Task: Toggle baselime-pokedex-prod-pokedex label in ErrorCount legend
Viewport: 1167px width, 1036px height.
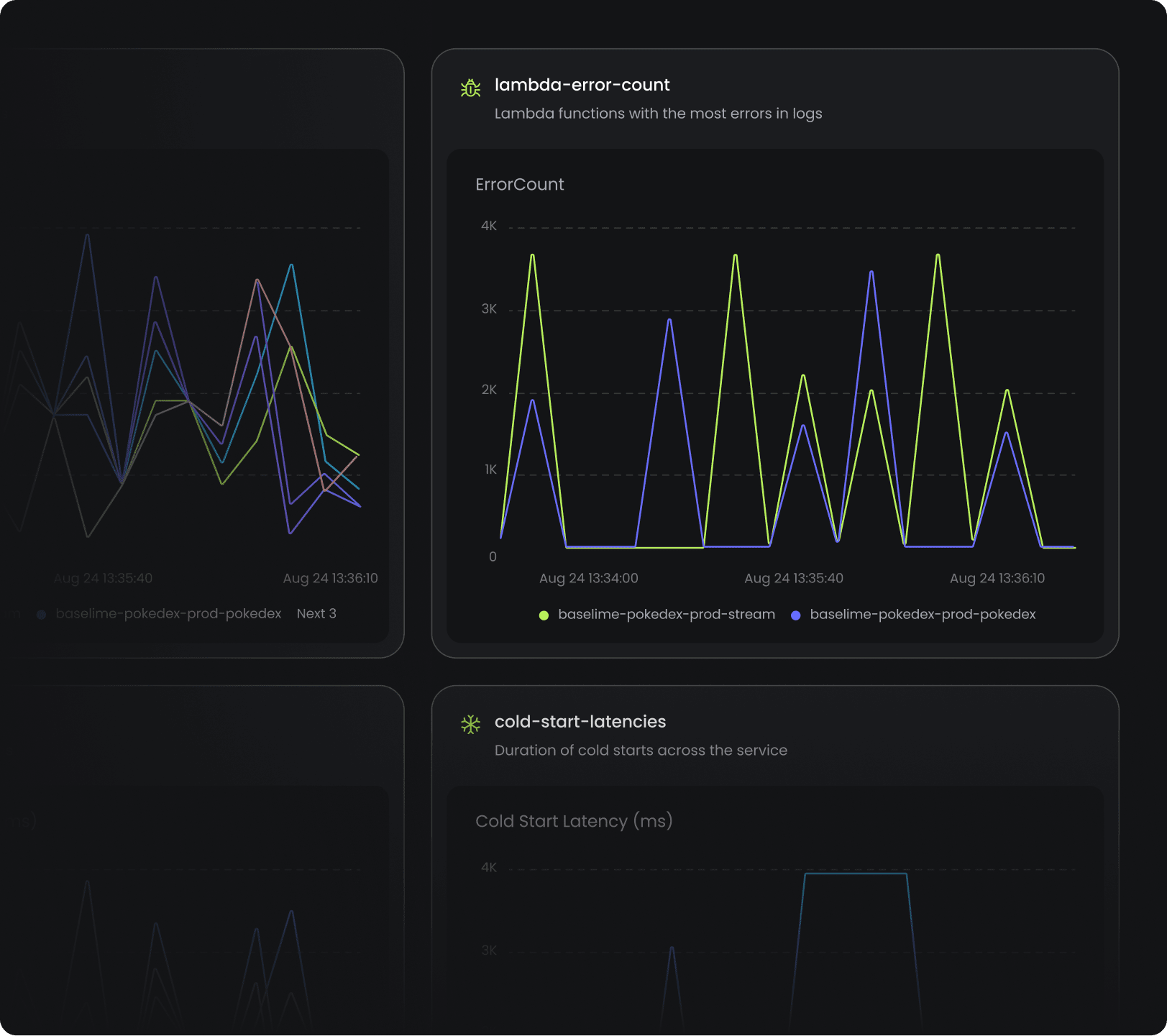Action: (x=922, y=614)
